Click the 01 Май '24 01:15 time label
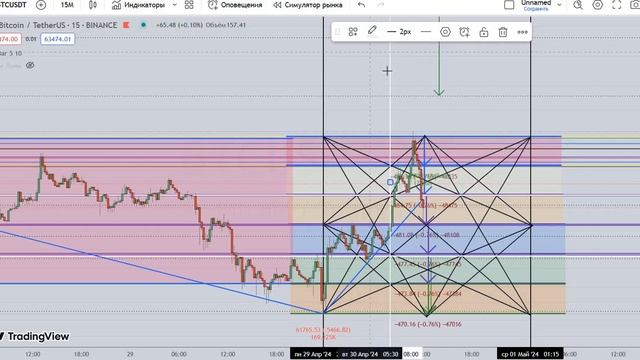The height and width of the screenshot is (360, 640). tap(530, 354)
